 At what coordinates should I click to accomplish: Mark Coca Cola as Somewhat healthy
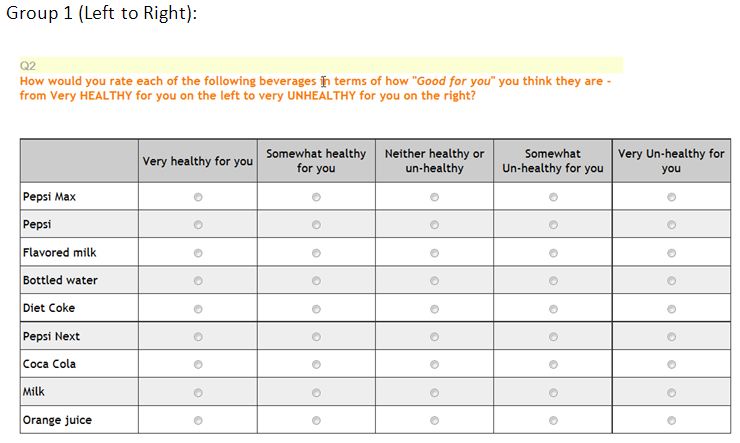click(316, 364)
